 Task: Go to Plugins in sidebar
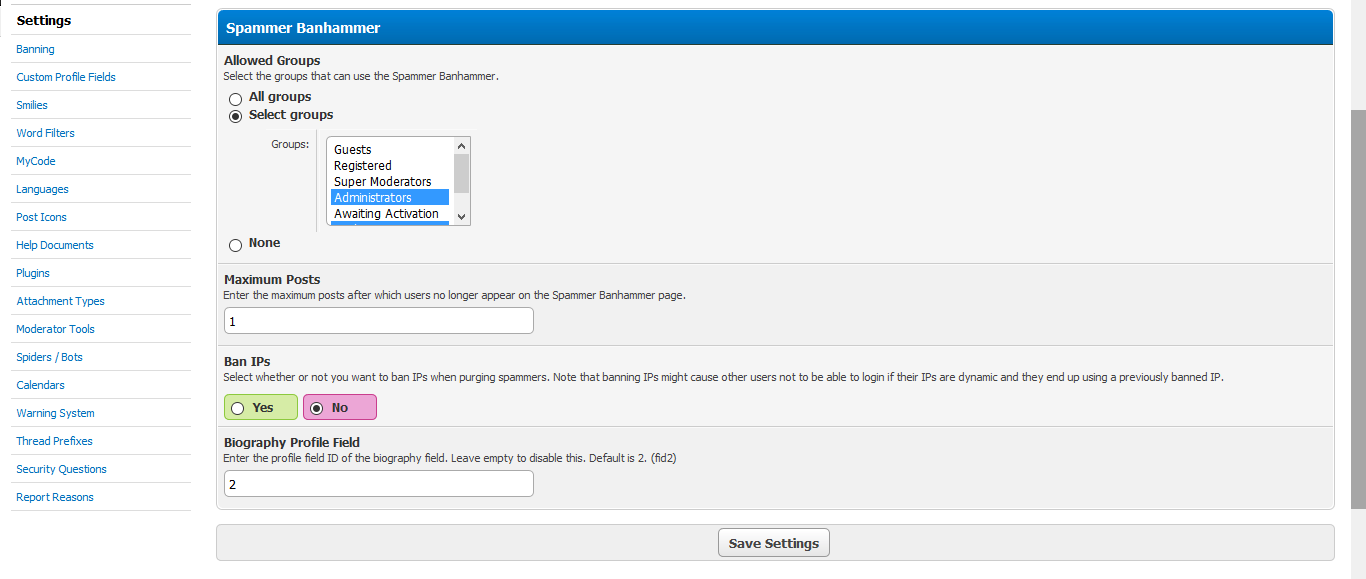tap(33, 273)
